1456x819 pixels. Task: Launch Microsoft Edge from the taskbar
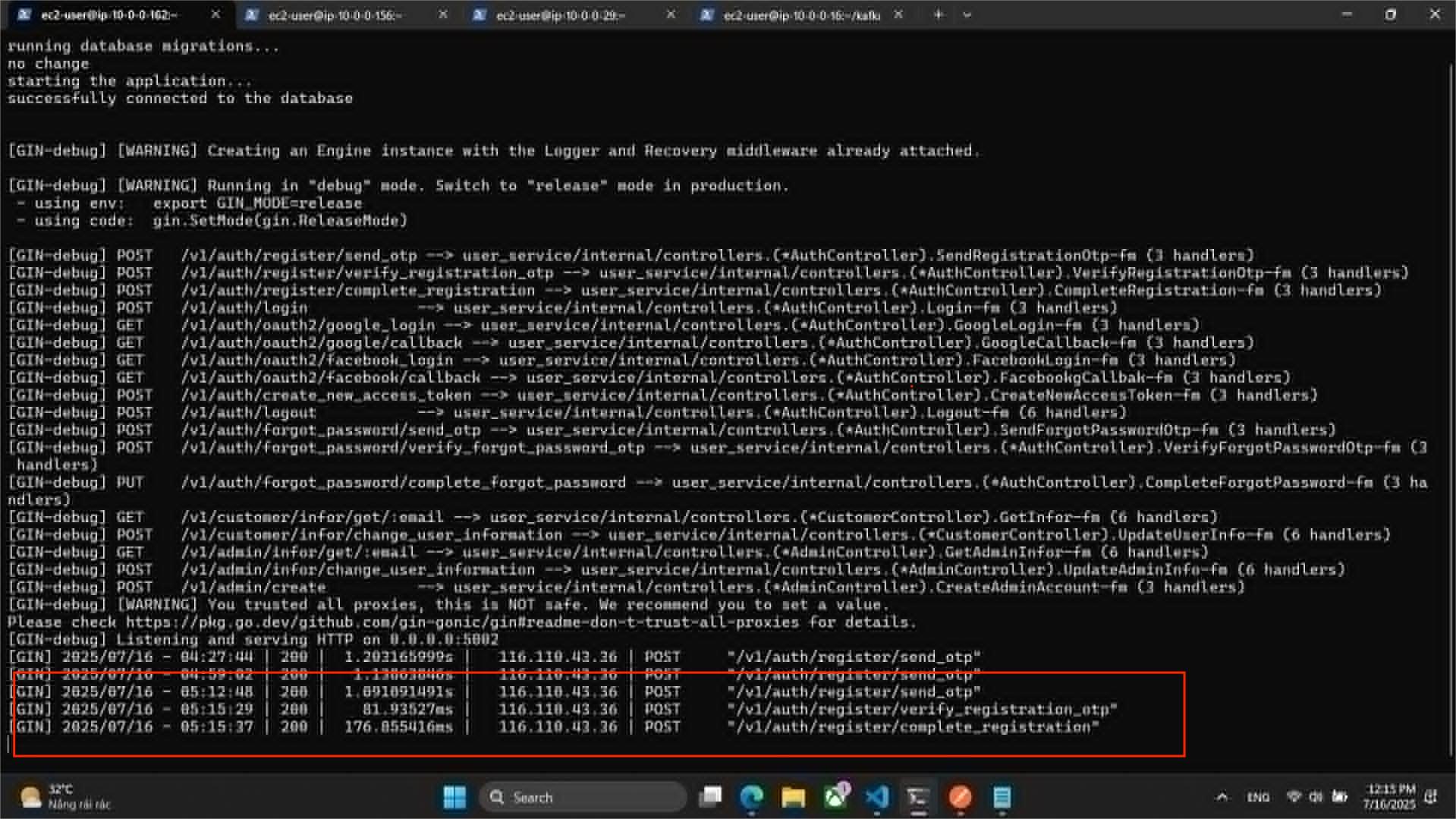click(752, 797)
